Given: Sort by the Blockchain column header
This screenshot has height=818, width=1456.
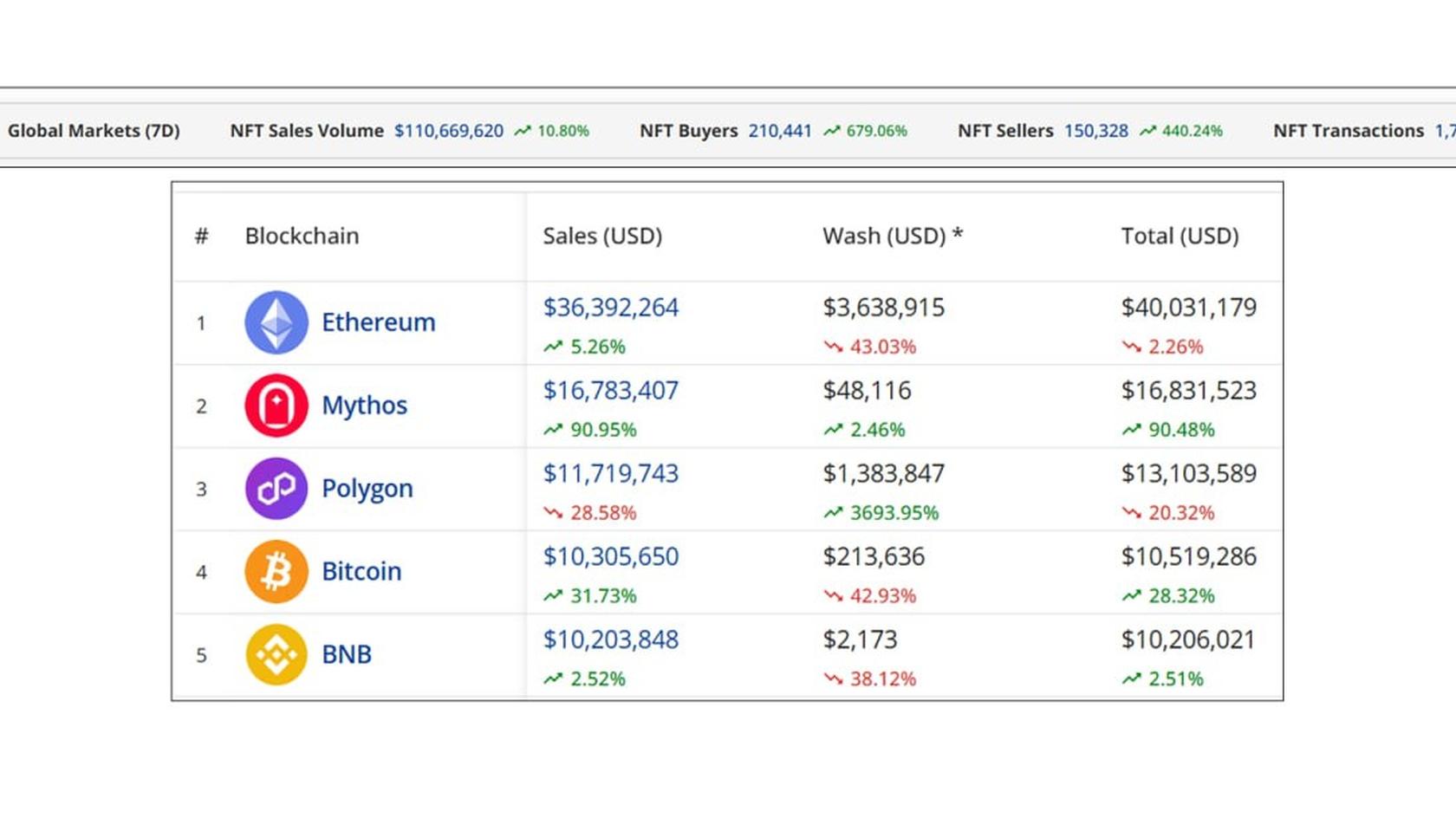Looking at the screenshot, I should 302,236.
